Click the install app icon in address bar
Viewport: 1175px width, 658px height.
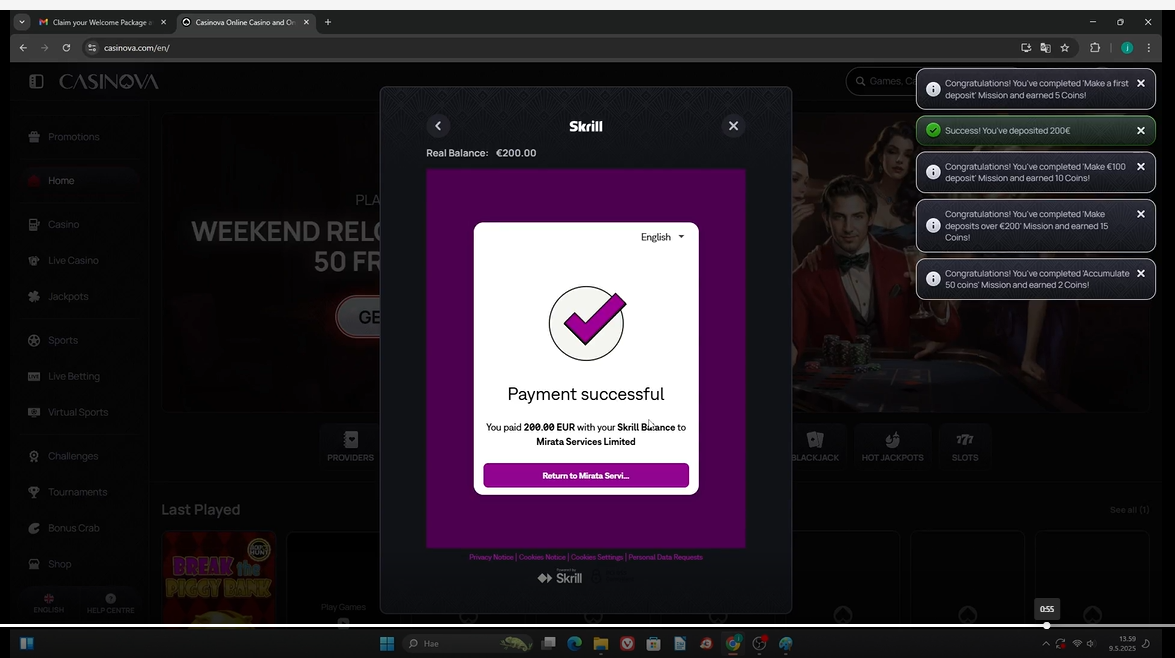[1026, 47]
